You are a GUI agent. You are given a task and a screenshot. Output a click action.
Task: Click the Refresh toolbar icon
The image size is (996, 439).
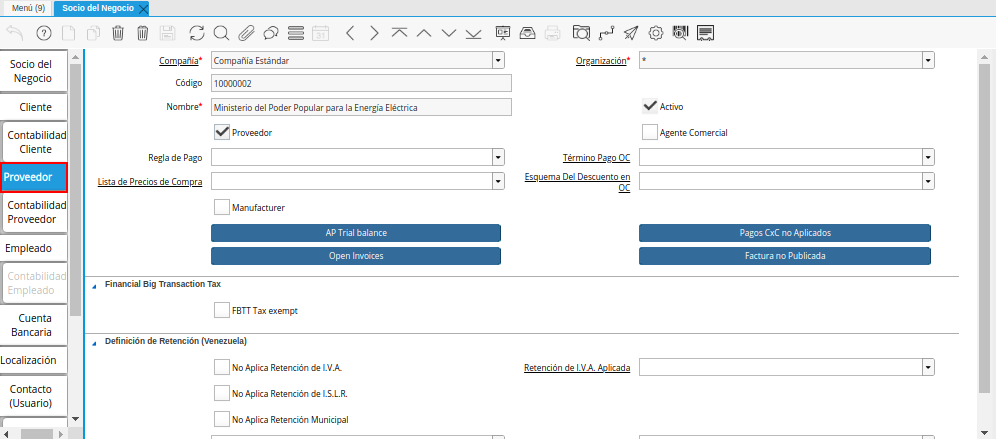(x=196, y=33)
